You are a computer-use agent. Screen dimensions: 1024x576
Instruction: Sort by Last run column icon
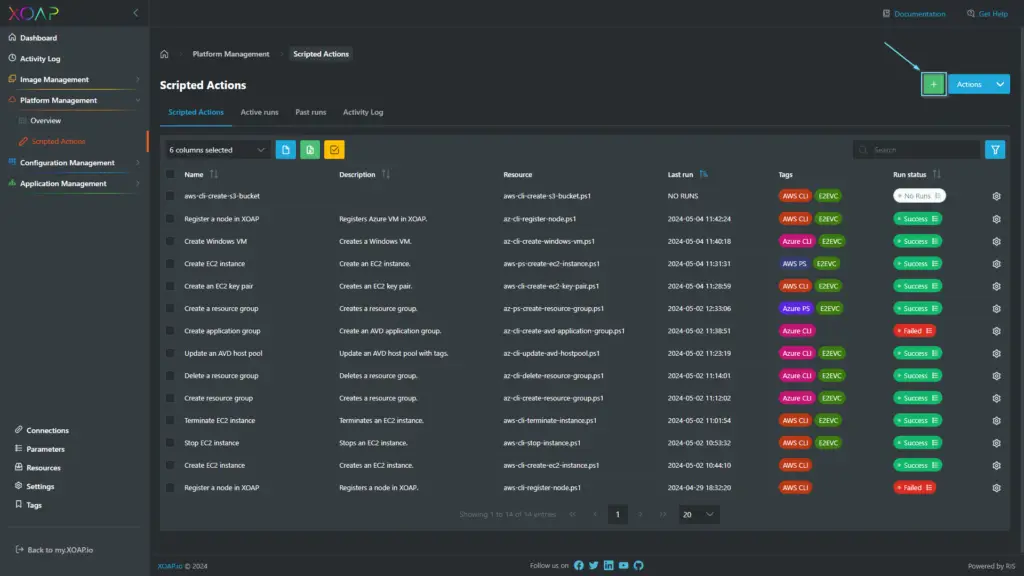pyautogui.click(x=703, y=174)
